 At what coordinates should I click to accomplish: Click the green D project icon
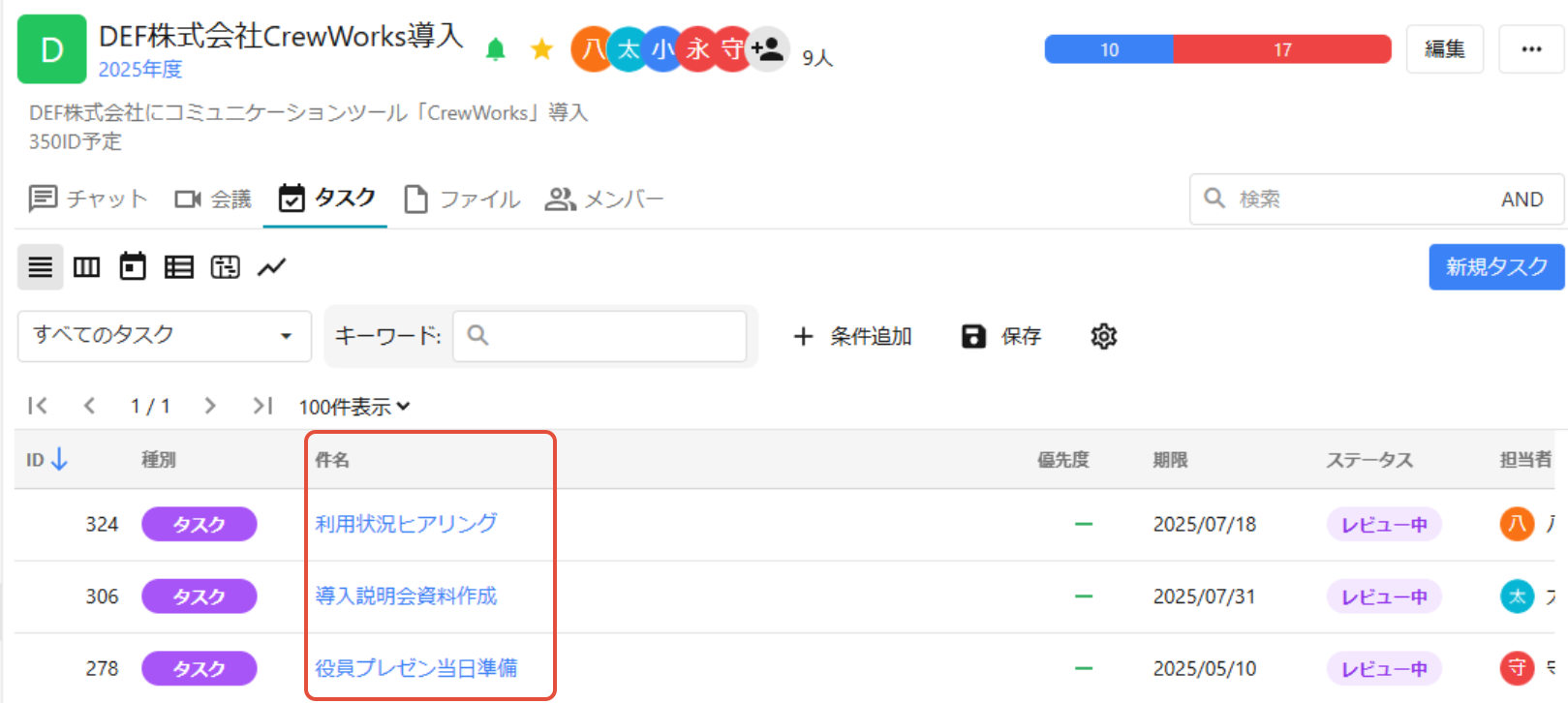click(52, 48)
